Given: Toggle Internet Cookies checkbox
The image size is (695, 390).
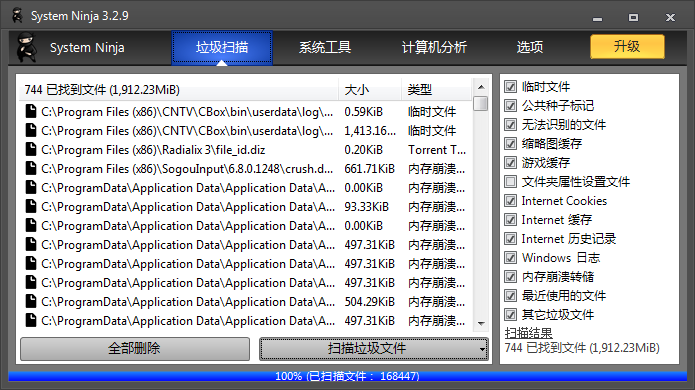Looking at the screenshot, I should pyautogui.click(x=510, y=201).
